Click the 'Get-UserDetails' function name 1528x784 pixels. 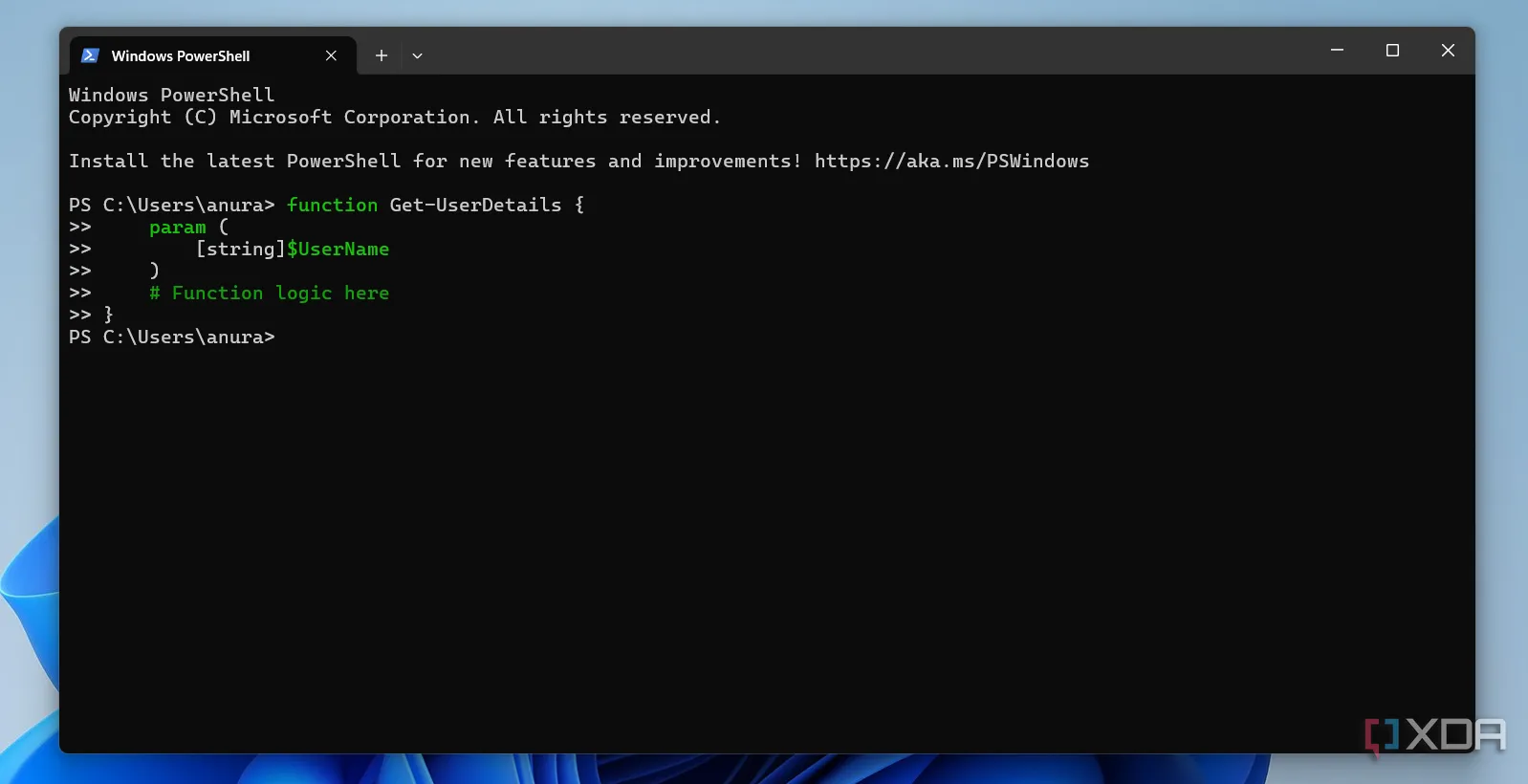[x=475, y=205]
